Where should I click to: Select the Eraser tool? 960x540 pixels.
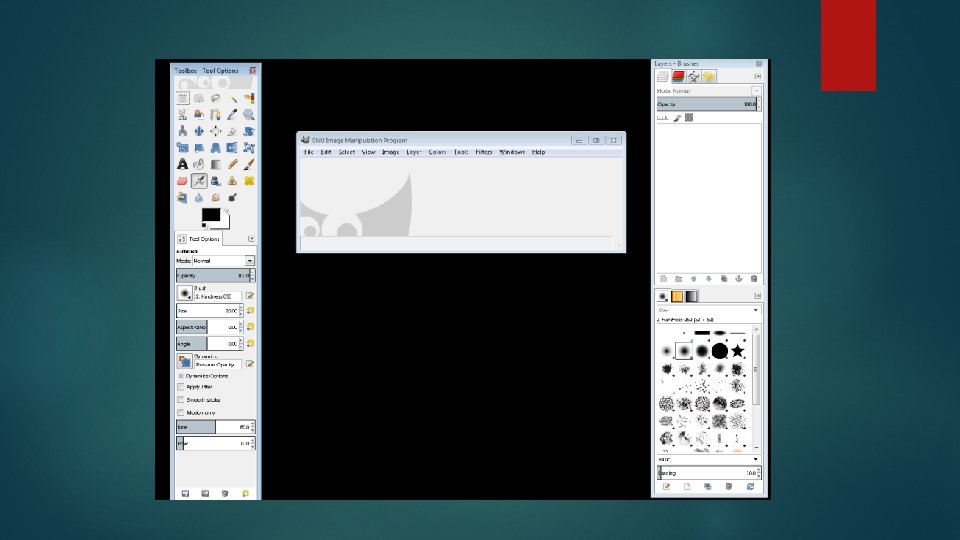coord(182,181)
